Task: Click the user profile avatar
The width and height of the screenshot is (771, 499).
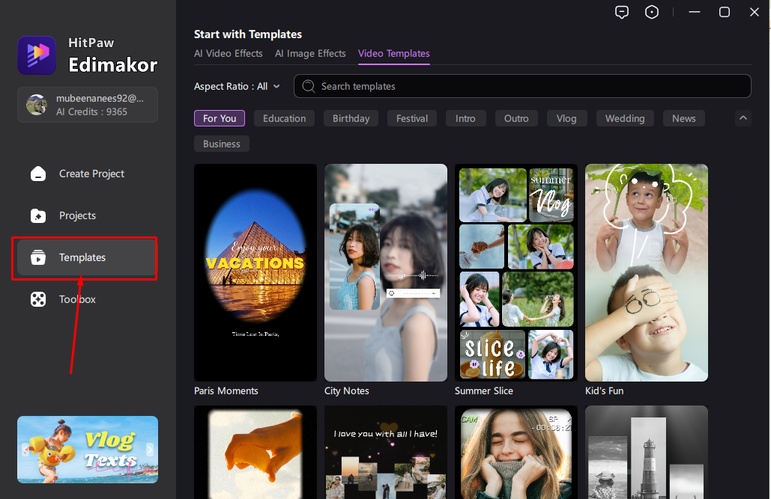Action: tap(37, 104)
